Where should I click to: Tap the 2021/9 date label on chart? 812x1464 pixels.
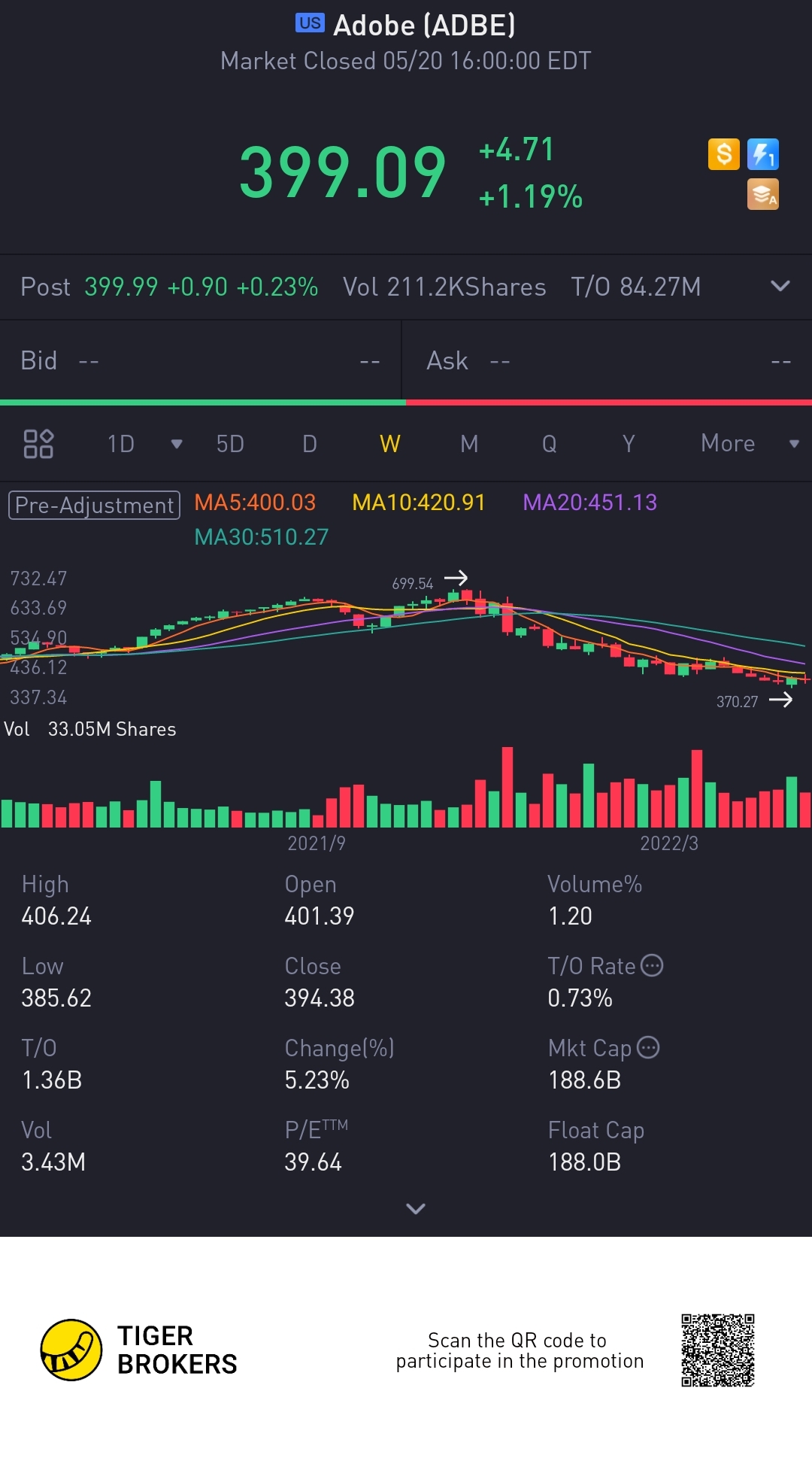click(x=317, y=843)
